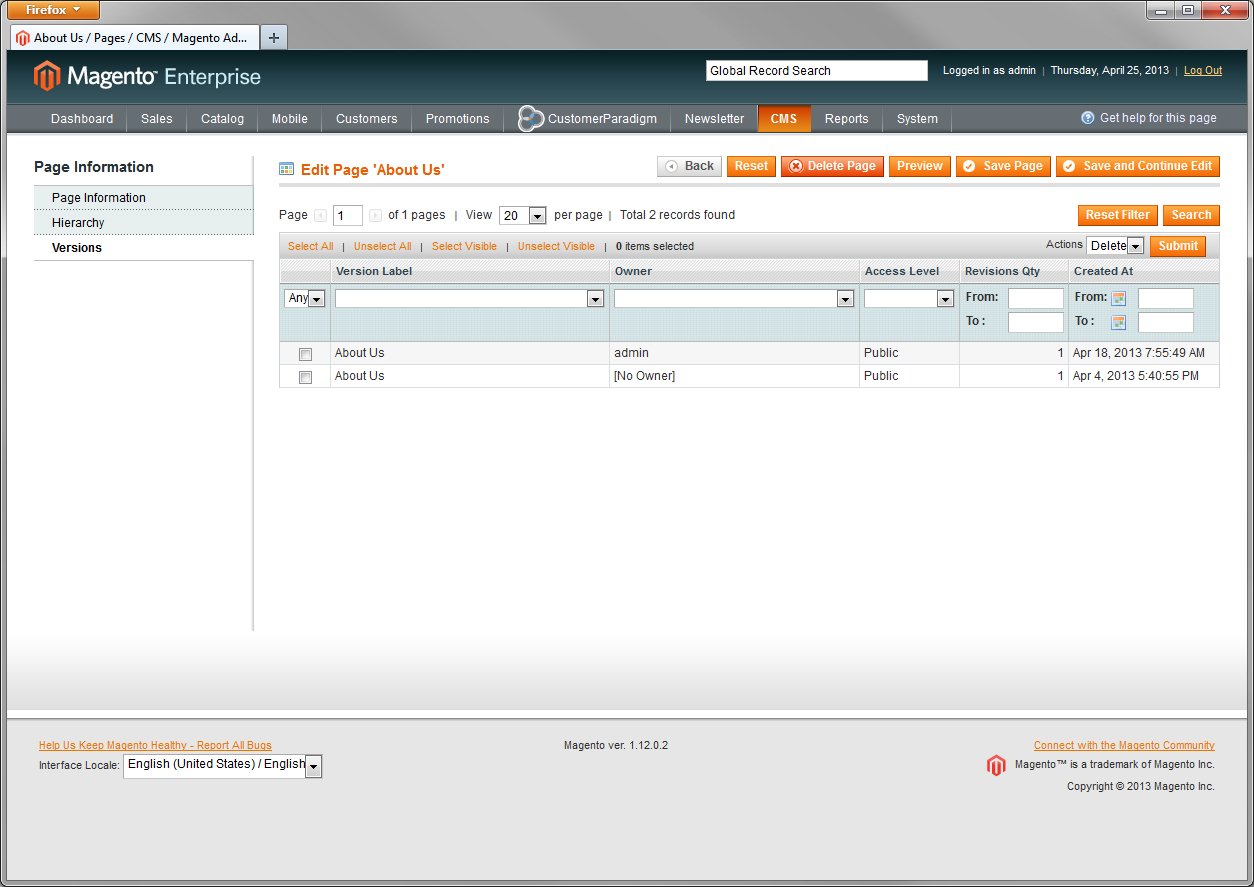1254x887 pixels.
Task: Click the Log Out link
Action: (1203, 71)
